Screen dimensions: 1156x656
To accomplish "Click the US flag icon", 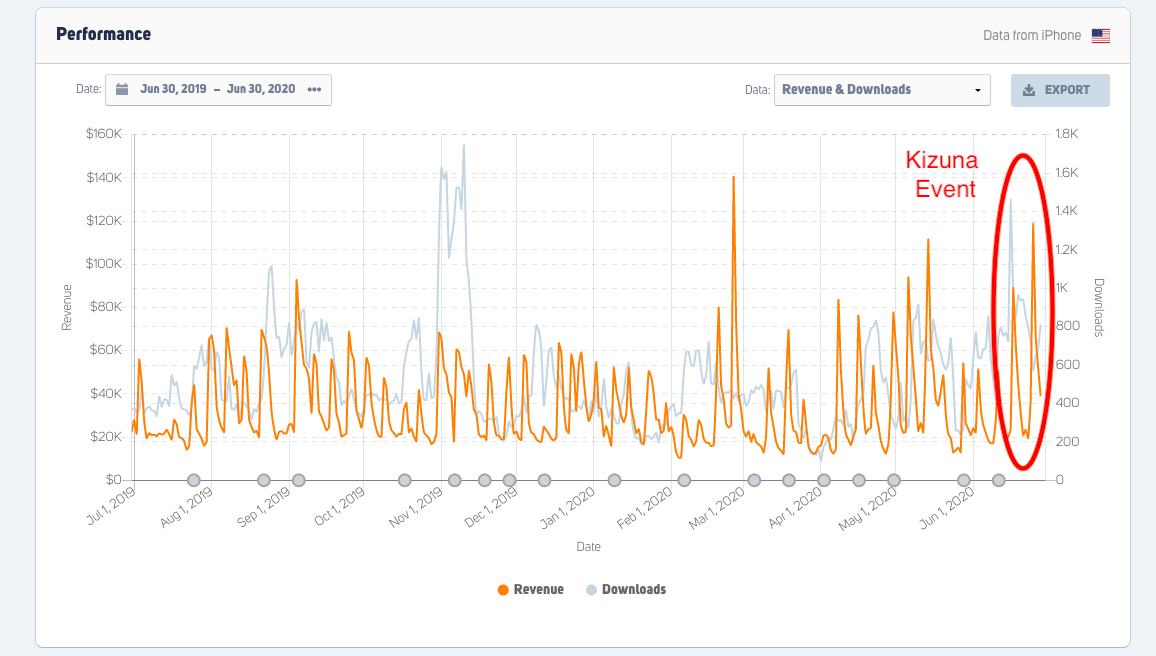I will [x=1101, y=36].
